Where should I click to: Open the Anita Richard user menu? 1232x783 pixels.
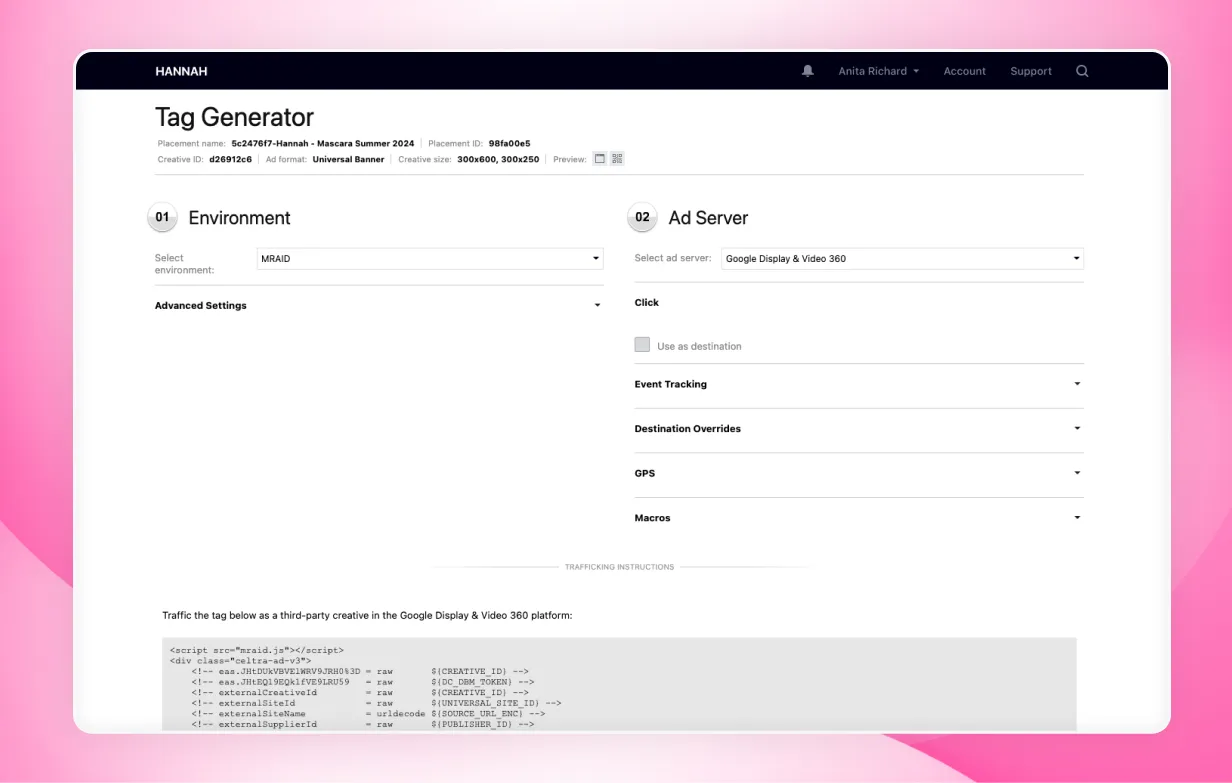point(878,71)
